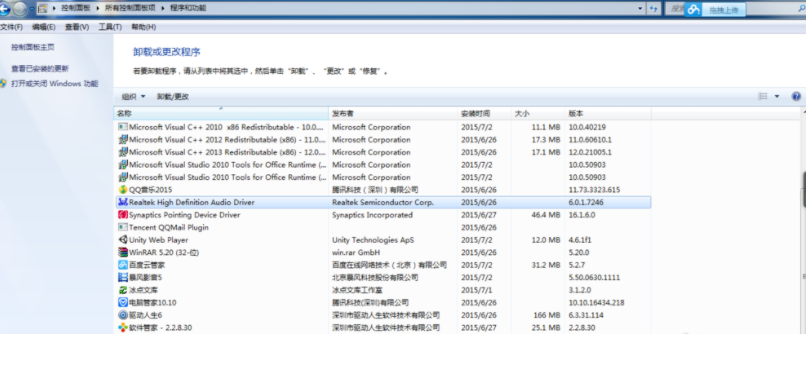This screenshot has width=808, height=370.
Task: Click the Realtek High Definition Audio Driver icon
Action: (123, 203)
